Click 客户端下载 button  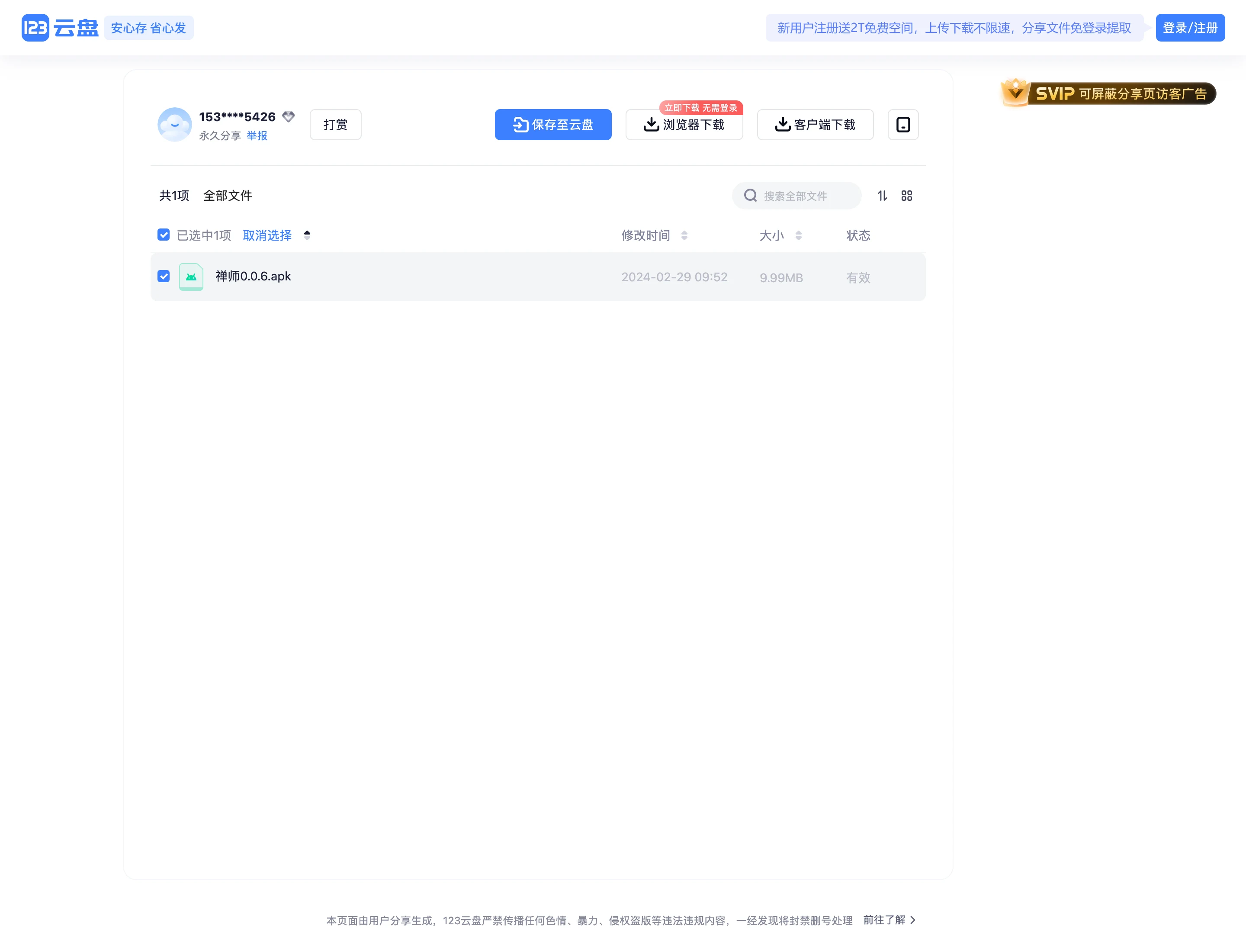(x=815, y=125)
